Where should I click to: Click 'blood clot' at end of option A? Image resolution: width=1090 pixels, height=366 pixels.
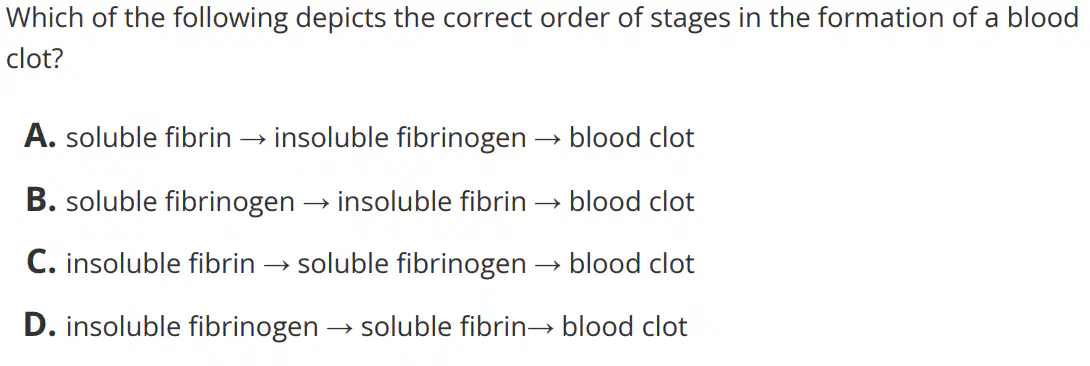click(632, 138)
